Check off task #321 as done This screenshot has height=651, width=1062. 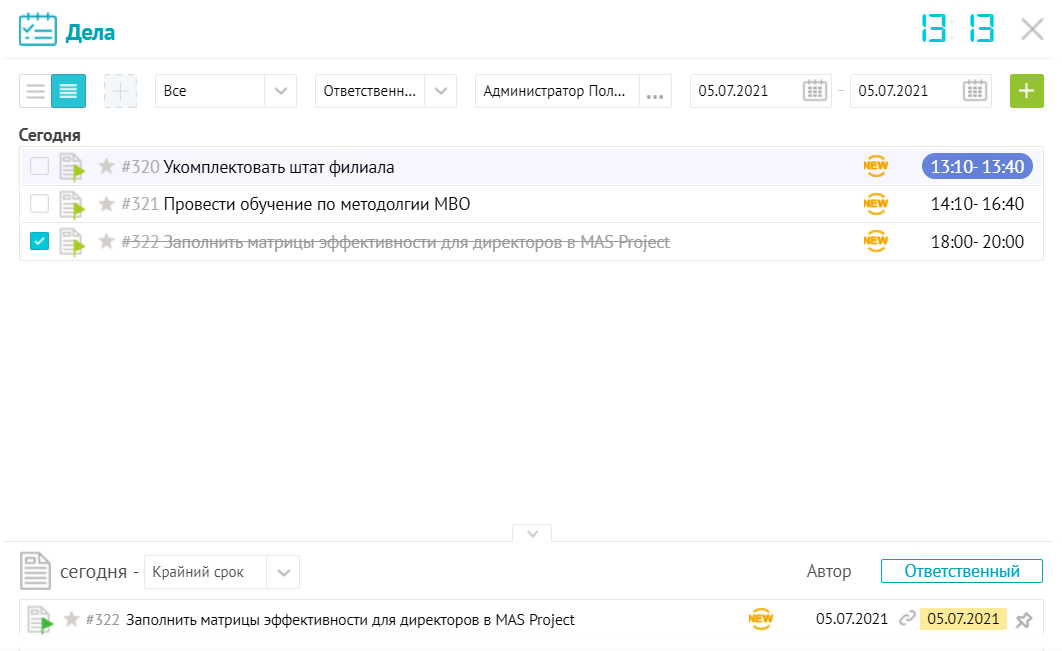point(39,203)
